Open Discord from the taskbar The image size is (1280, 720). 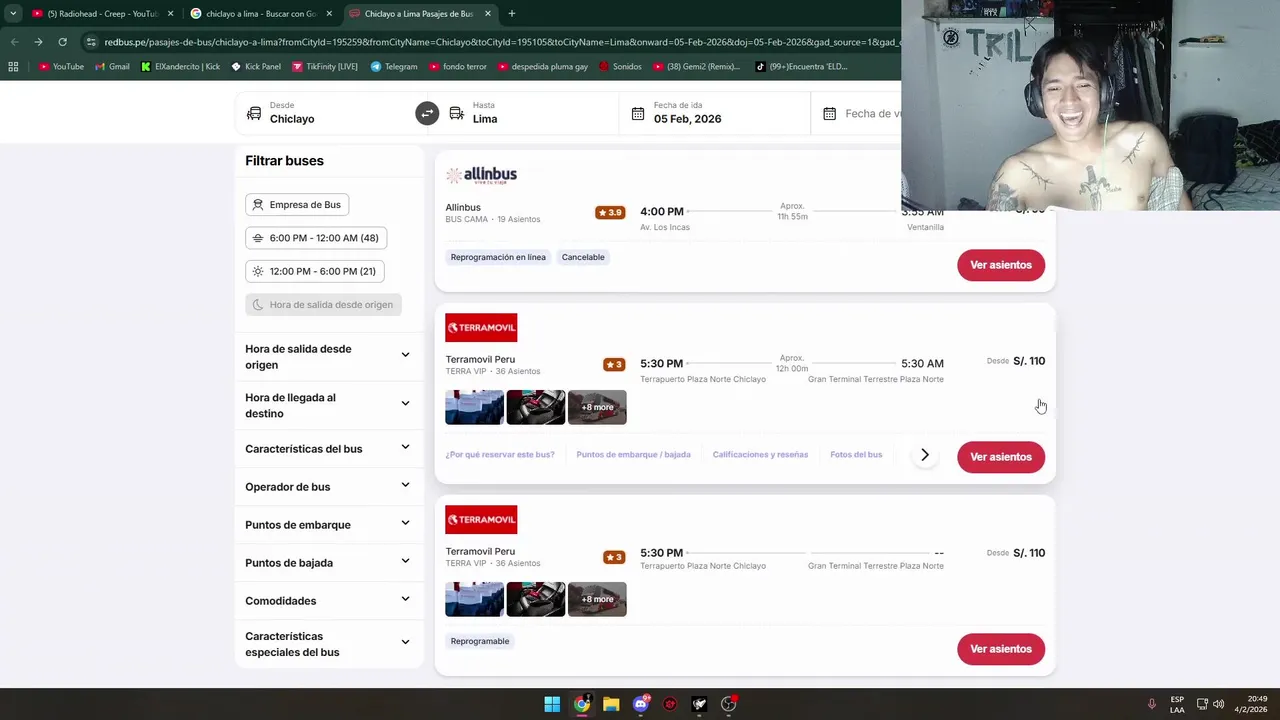click(641, 704)
